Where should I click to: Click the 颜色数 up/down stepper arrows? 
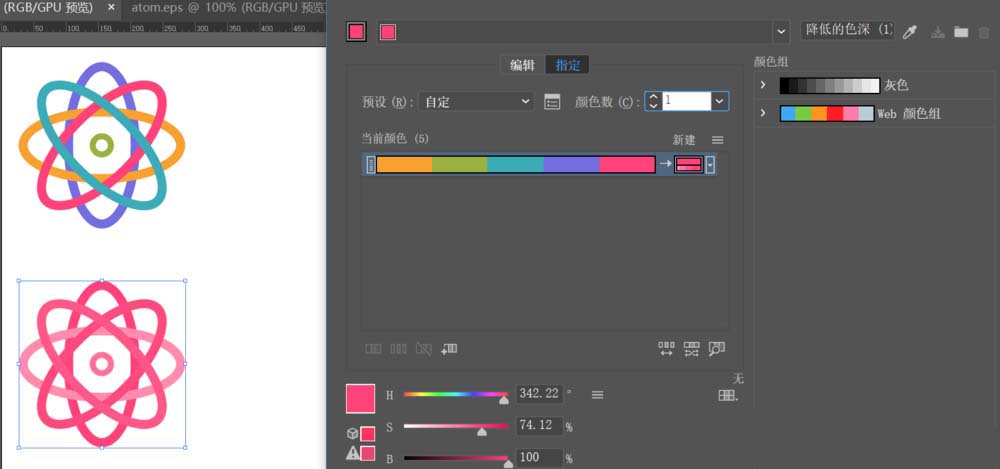click(x=653, y=101)
